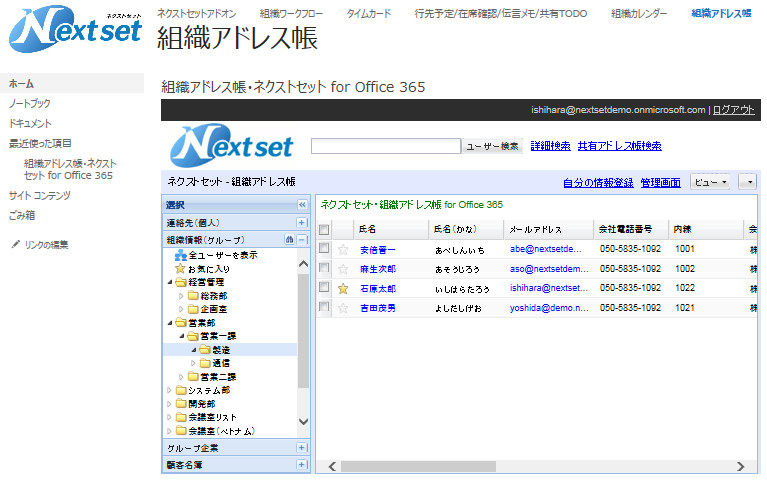Click the tree panel scroll-down arrow
The height and width of the screenshot is (480, 767).
303,422
